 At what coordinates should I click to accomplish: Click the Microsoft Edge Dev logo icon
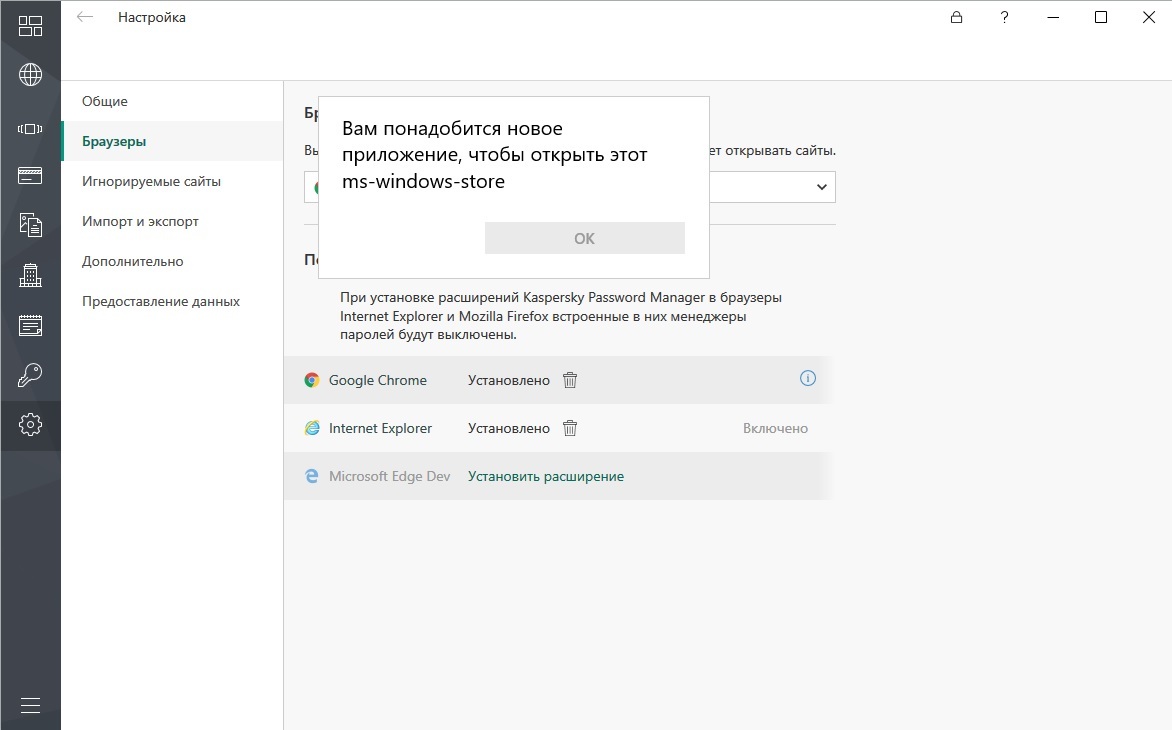pyautogui.click(x=312, y=476)
